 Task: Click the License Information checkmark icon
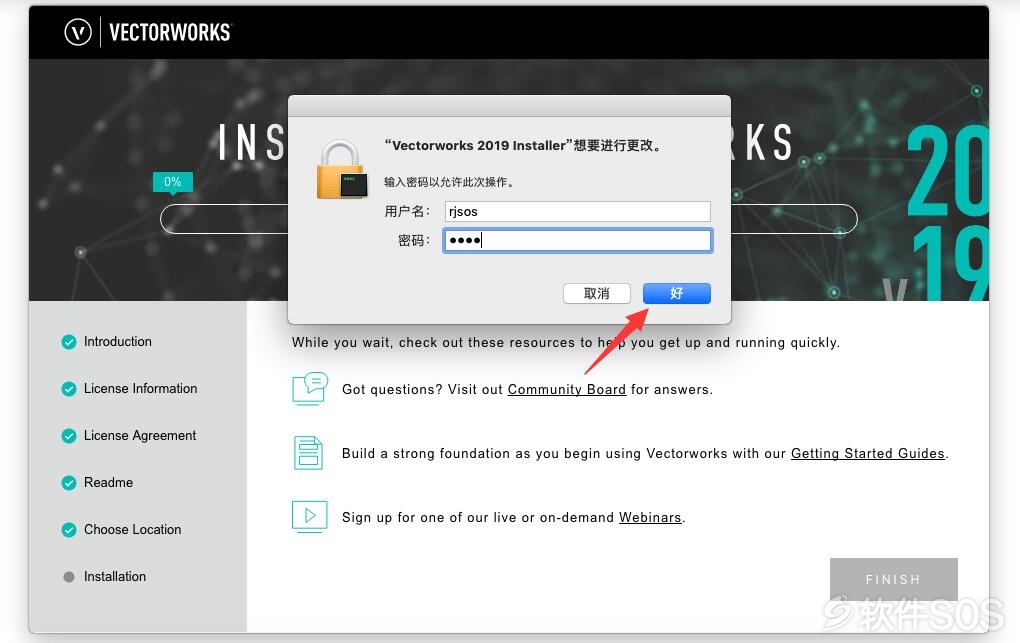point(69,389)
